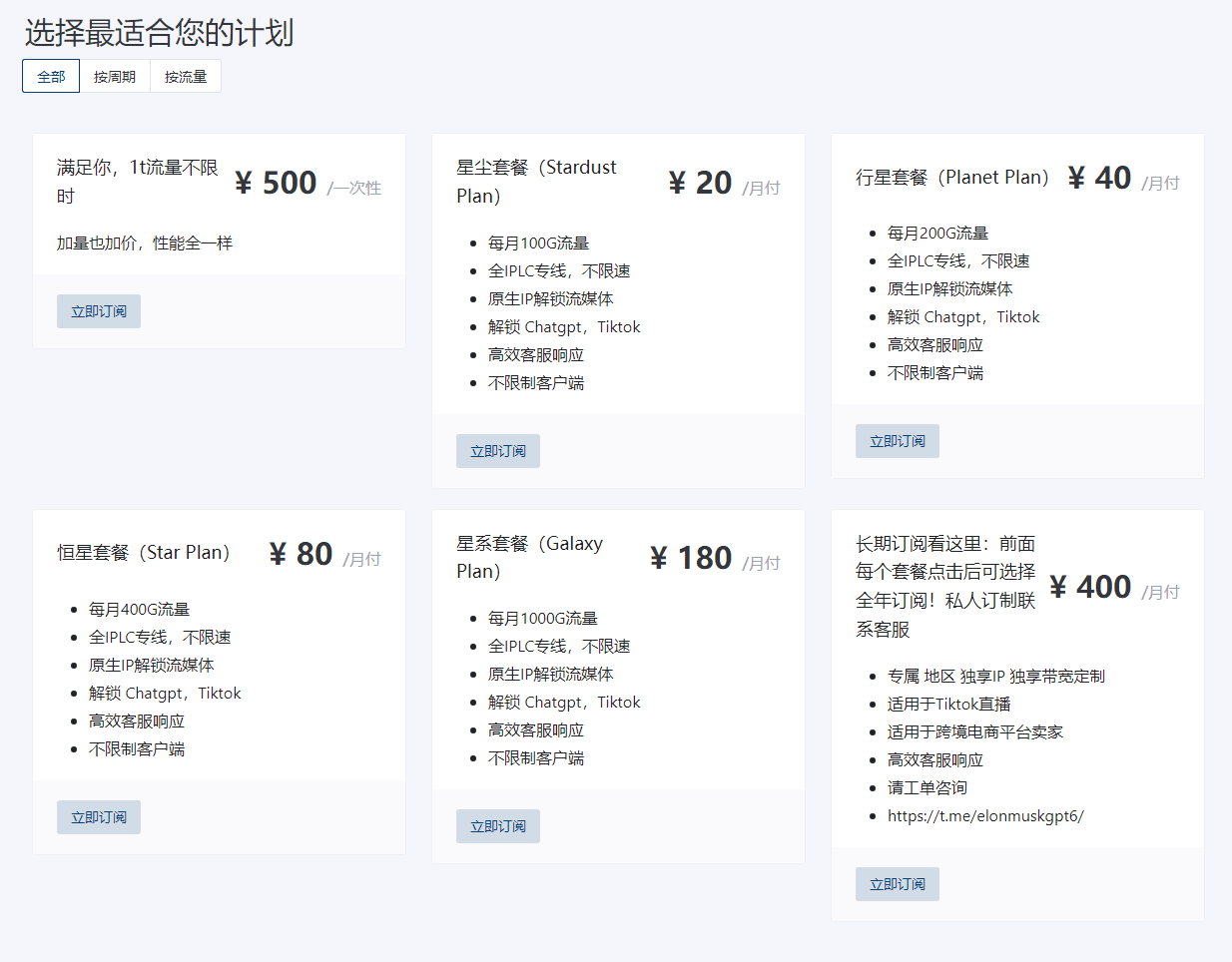The height and width of the screenshot is (962, 1232).
Task: Click the t.me/elonmuskgpt6 link text
Action: [x=985, y=816]
